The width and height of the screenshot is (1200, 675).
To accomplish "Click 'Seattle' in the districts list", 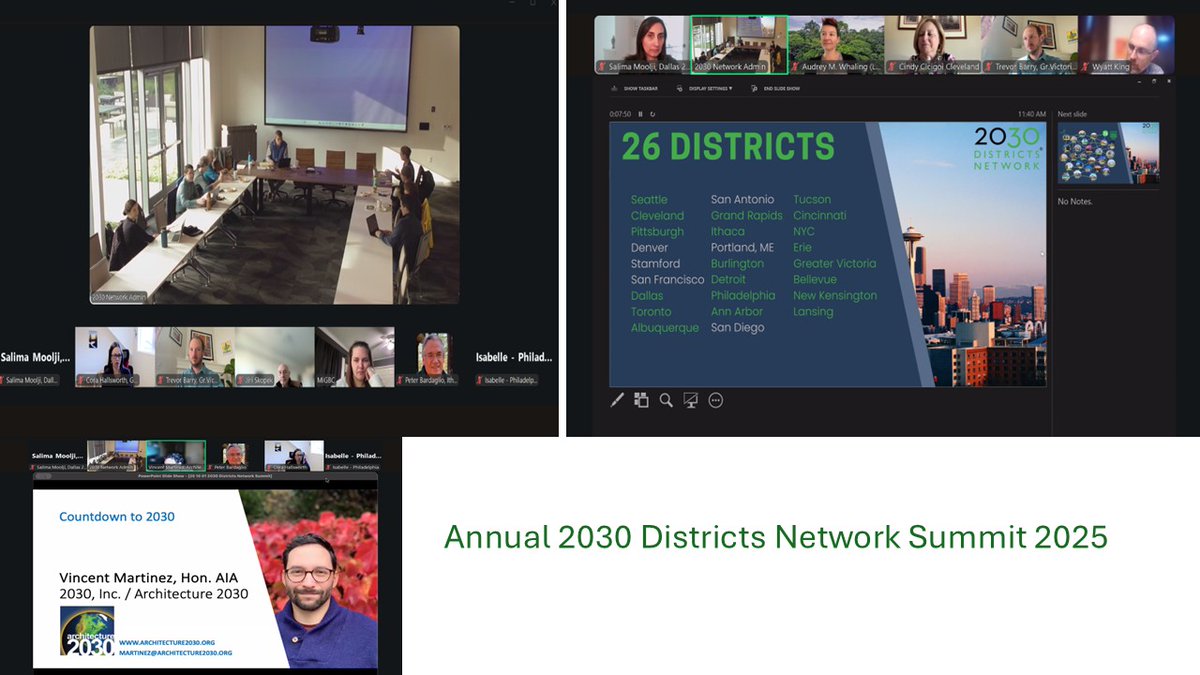I will (x=649, y=200).
